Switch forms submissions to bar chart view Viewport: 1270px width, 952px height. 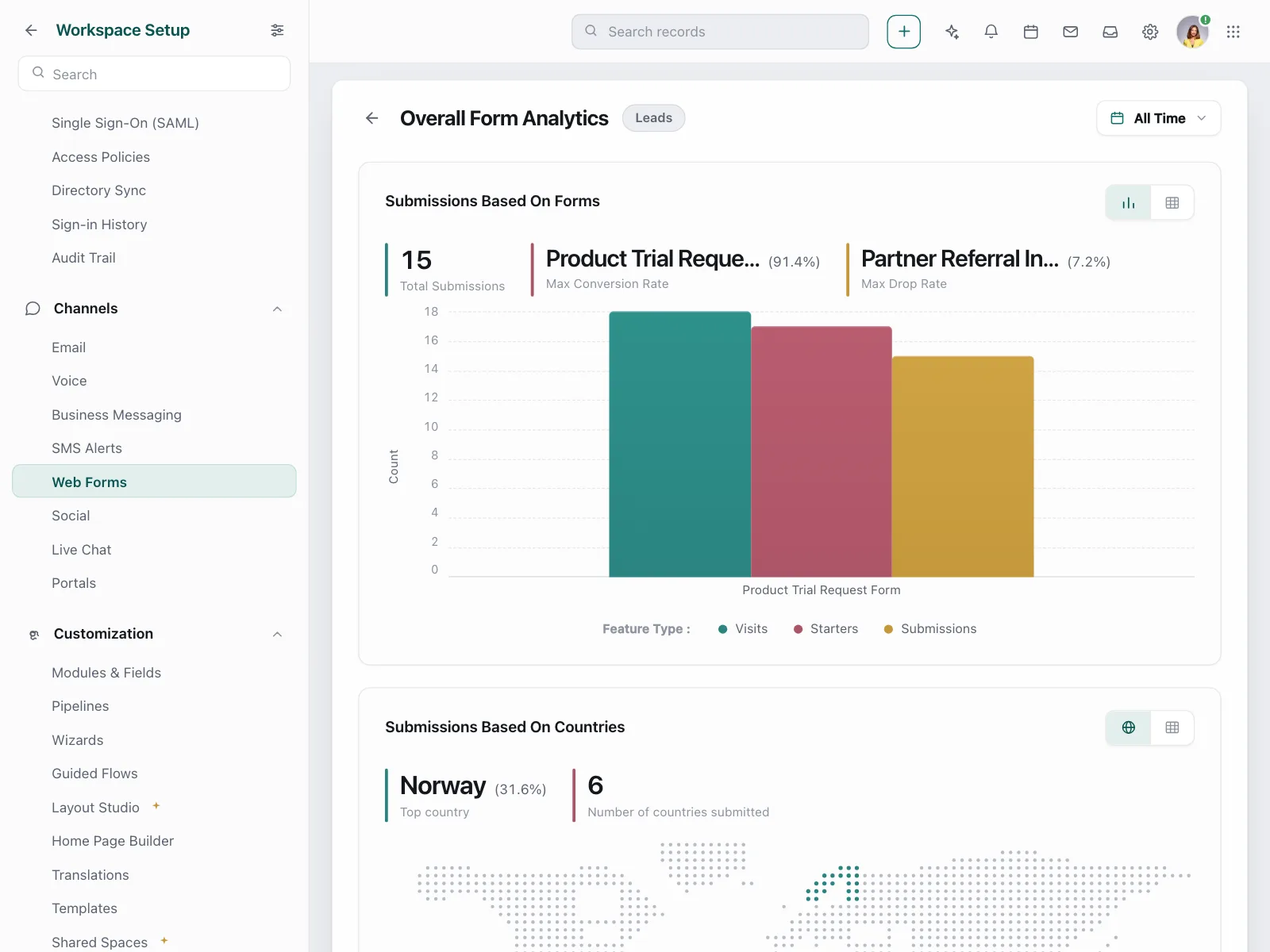[1128, 203]
